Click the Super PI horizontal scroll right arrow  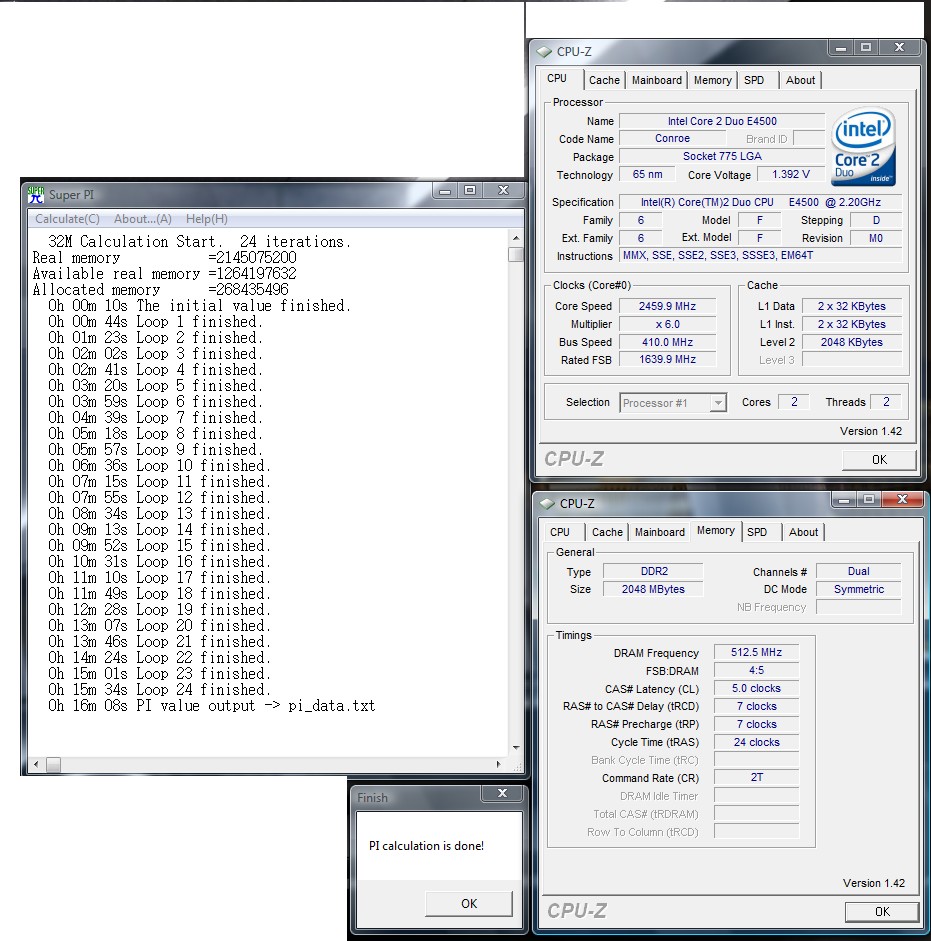click(x=498, y=765)
